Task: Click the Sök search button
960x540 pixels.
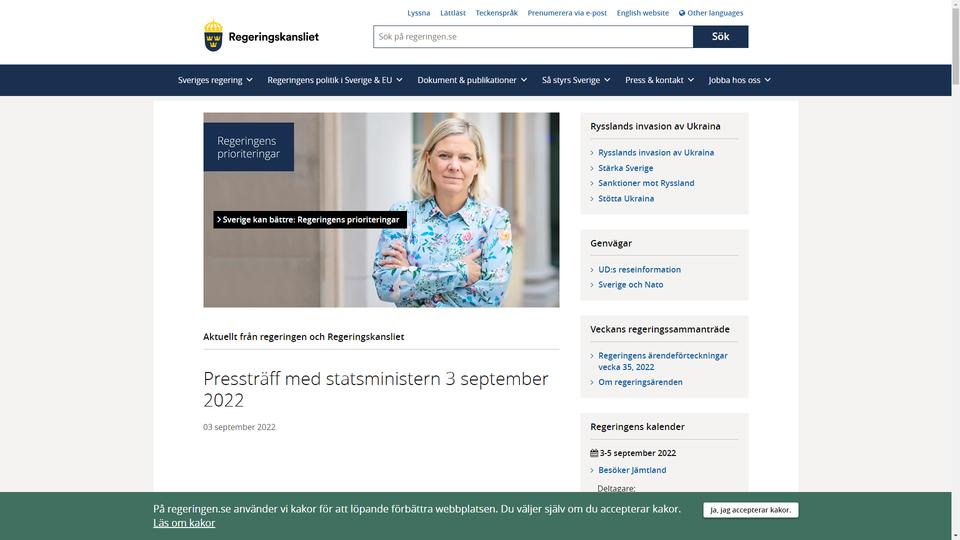Action: coord(721,37)
